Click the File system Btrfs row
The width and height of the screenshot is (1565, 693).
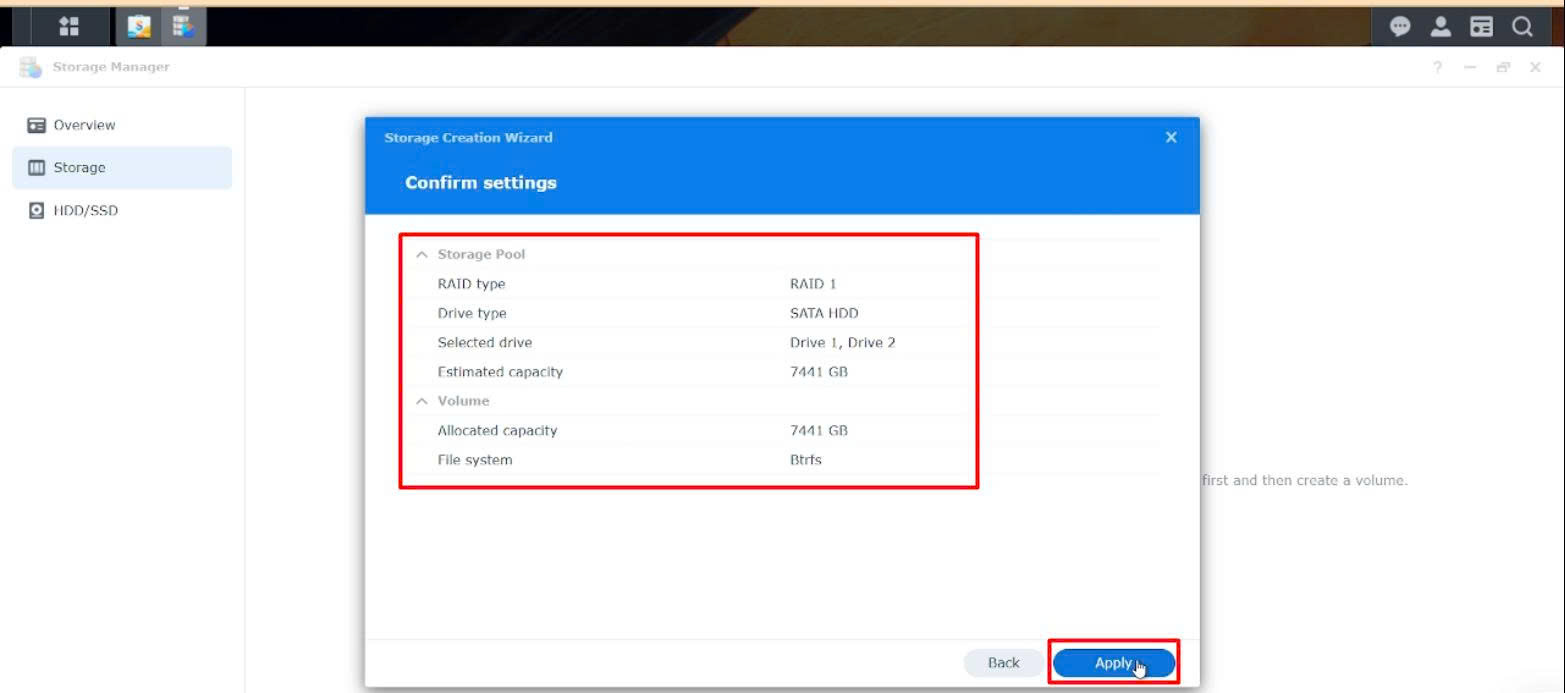pos(686,460)
